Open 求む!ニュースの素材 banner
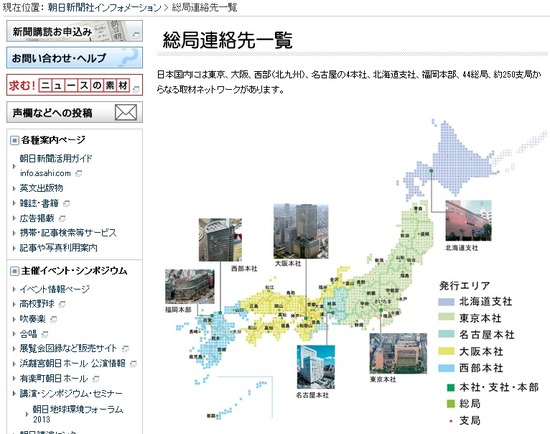550x434 pixels. 74,85
